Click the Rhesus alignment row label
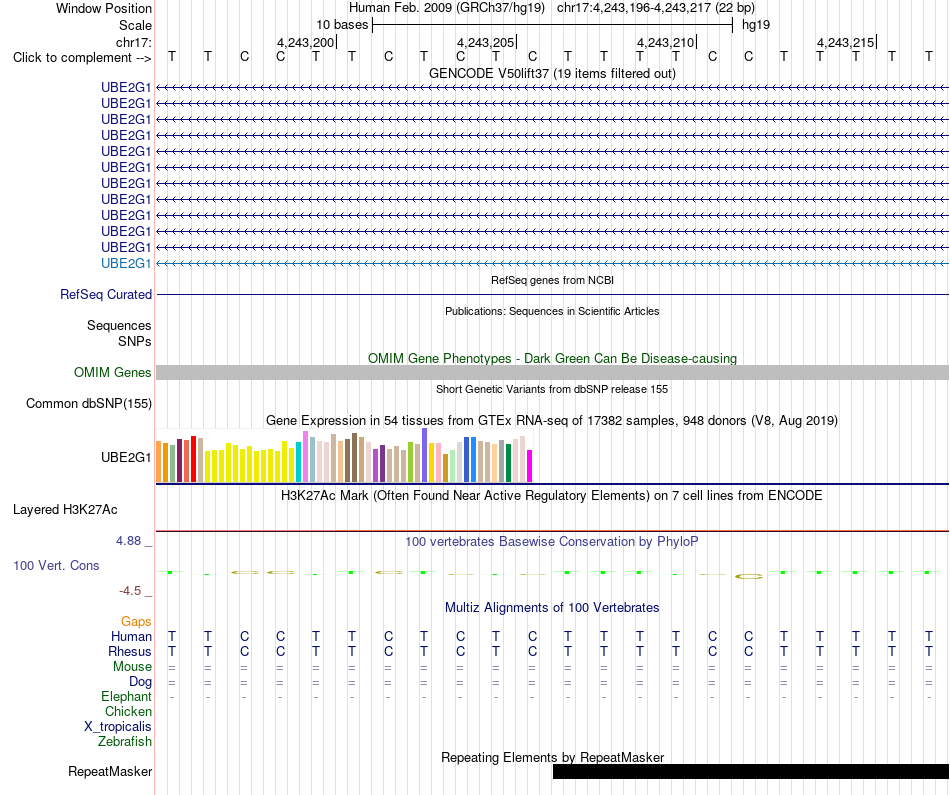 point(130,651)
